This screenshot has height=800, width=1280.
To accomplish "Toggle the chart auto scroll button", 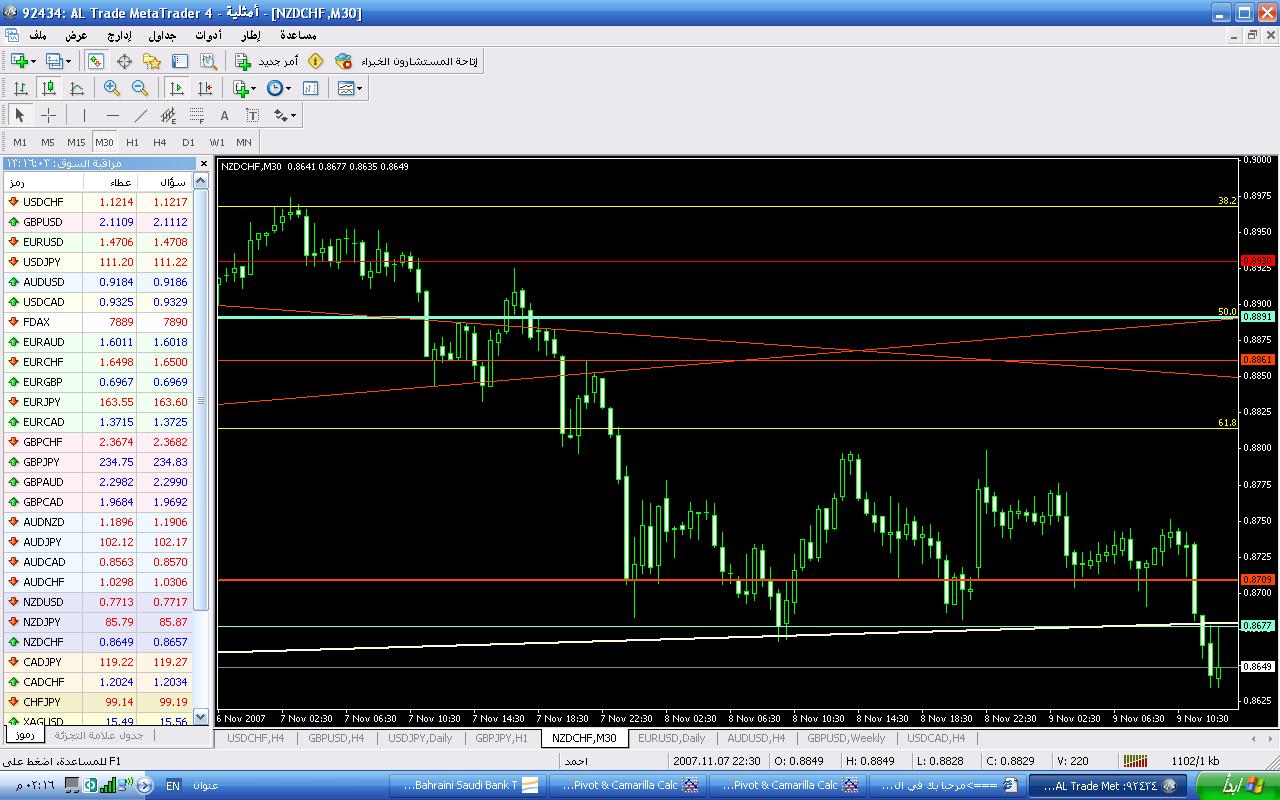I will pyautogui.click(x=177, y=88).
